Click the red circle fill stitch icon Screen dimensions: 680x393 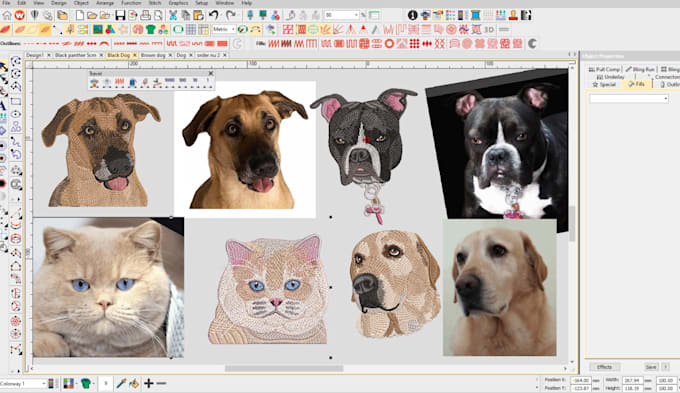(389, 43)
